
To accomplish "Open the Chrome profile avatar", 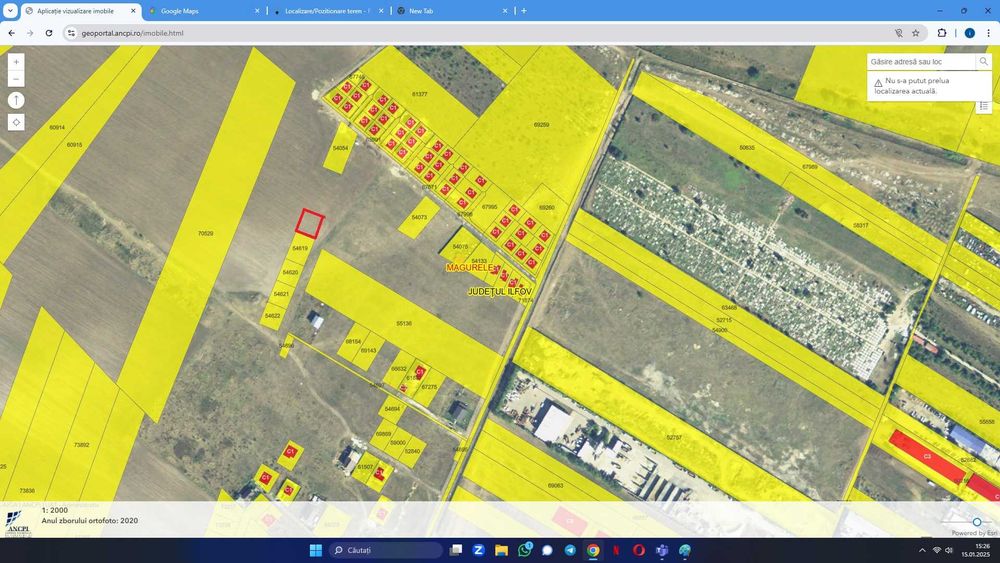I will coord(969,33).
